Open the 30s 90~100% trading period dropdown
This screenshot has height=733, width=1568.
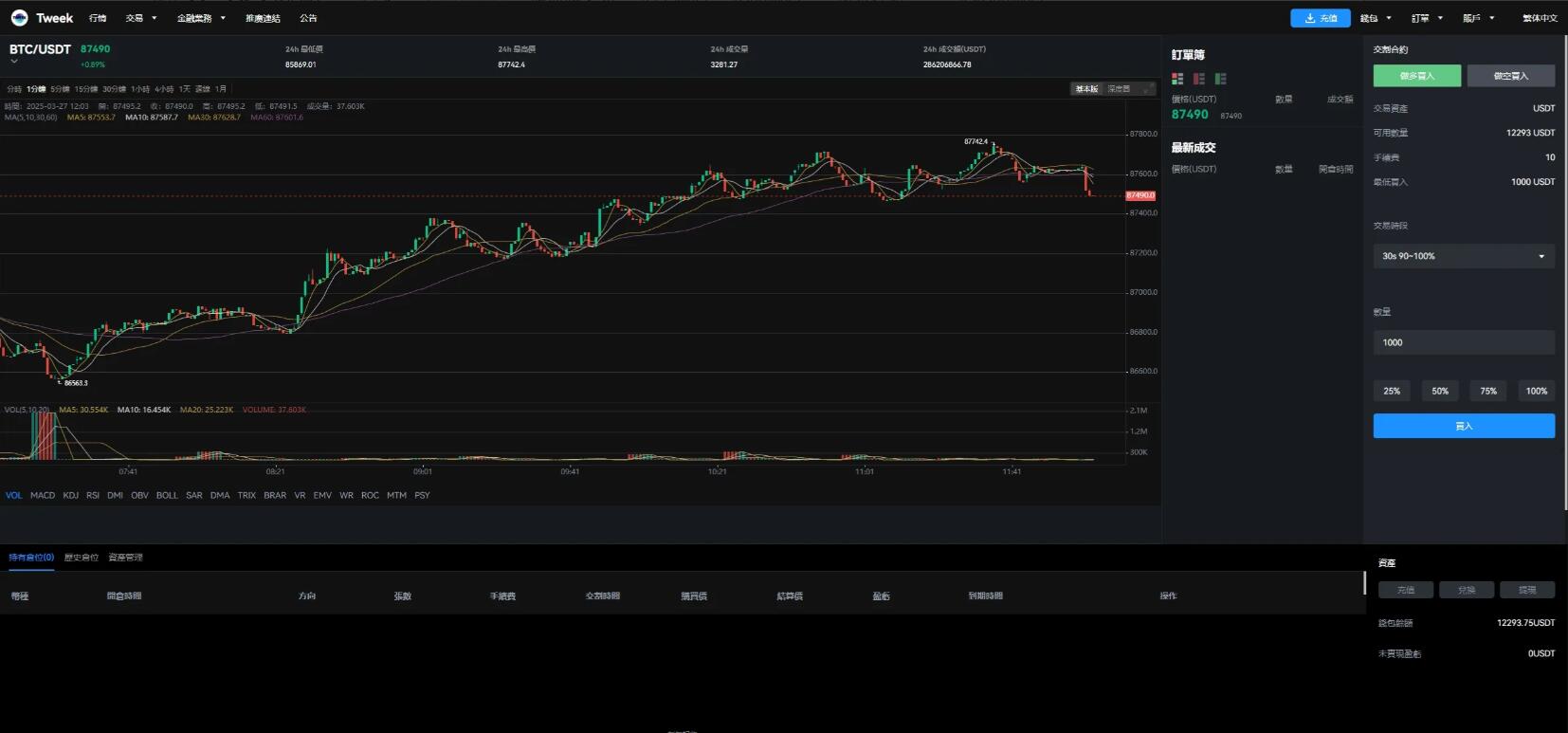pos(1463,256)
